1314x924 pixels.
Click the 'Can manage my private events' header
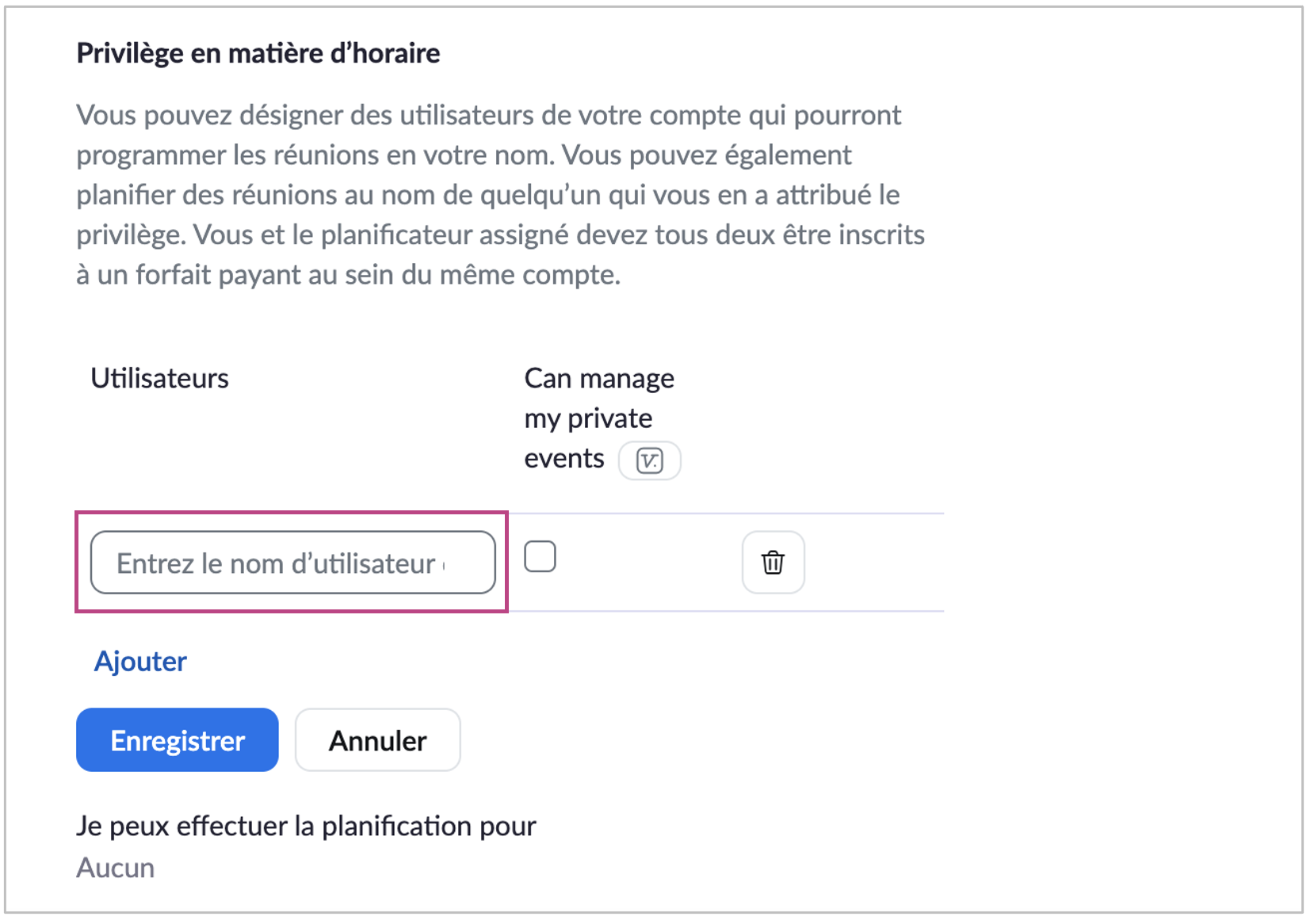pyautogui.click(x=598, y=418)
